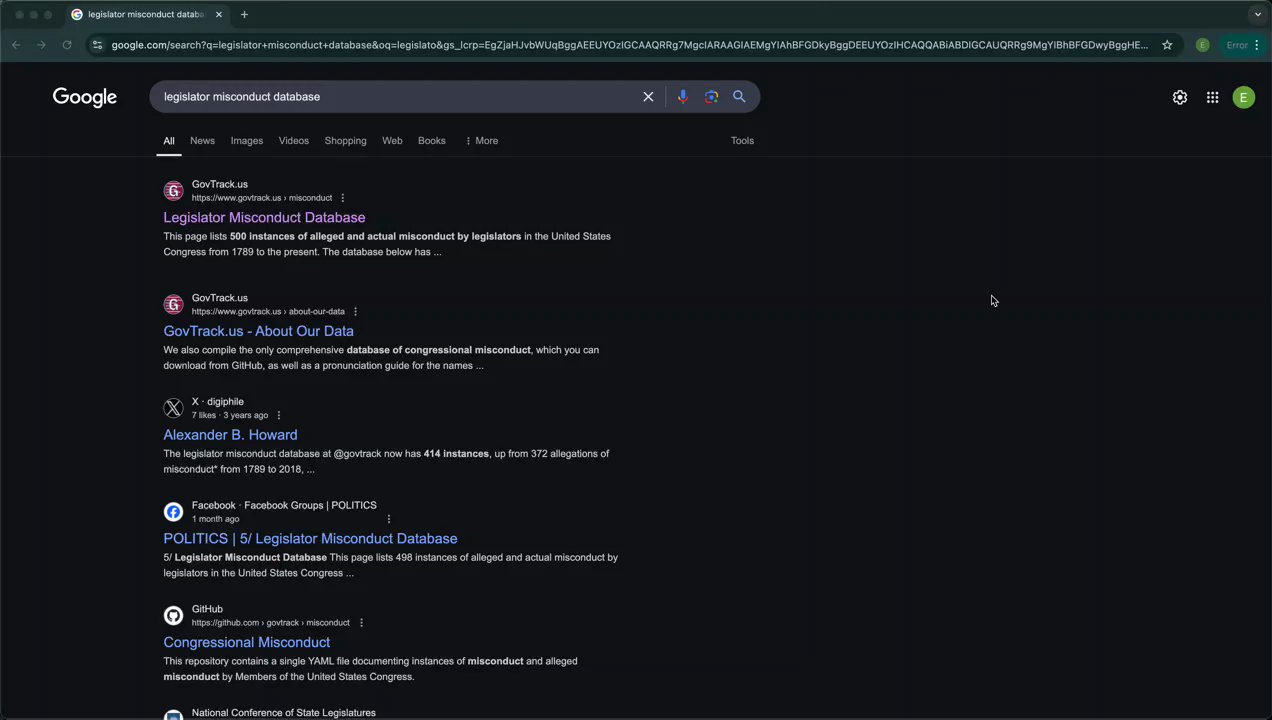Open Google Lens image search
The width and height of the screenshot is (1272, 720).
pos(711,97)
